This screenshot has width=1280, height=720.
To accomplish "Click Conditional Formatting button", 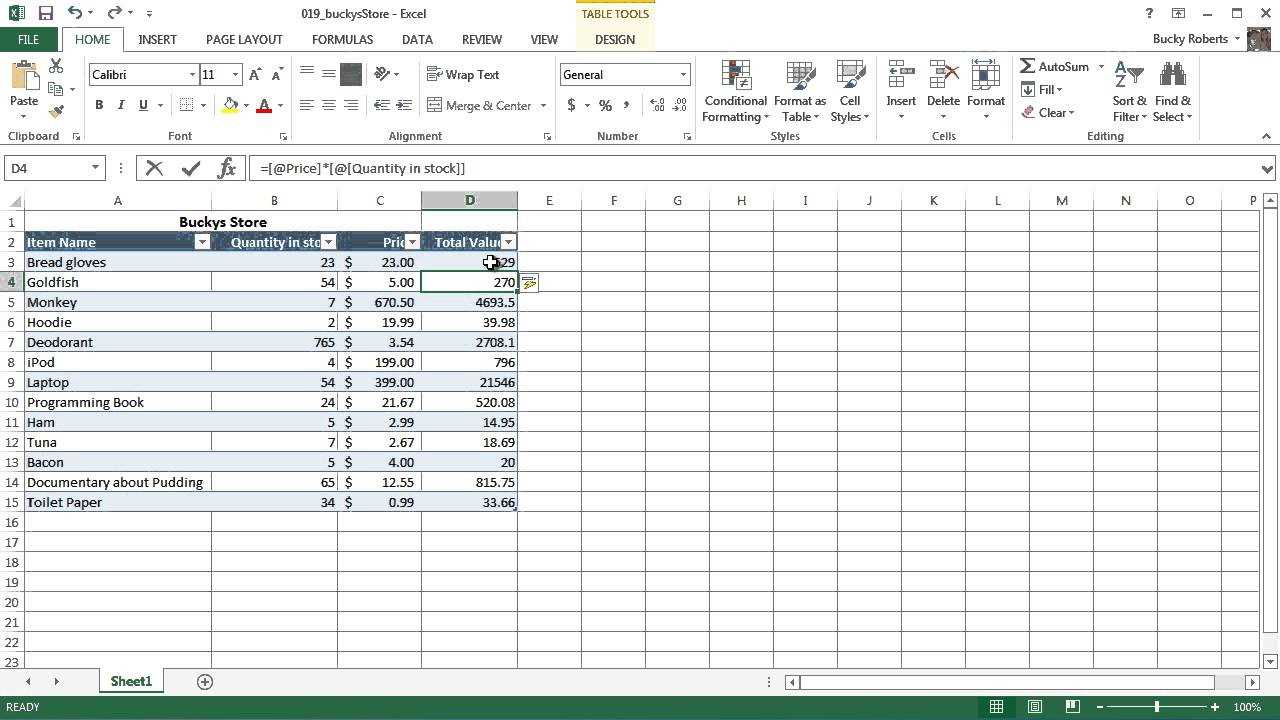I will (x=735, y=91).
